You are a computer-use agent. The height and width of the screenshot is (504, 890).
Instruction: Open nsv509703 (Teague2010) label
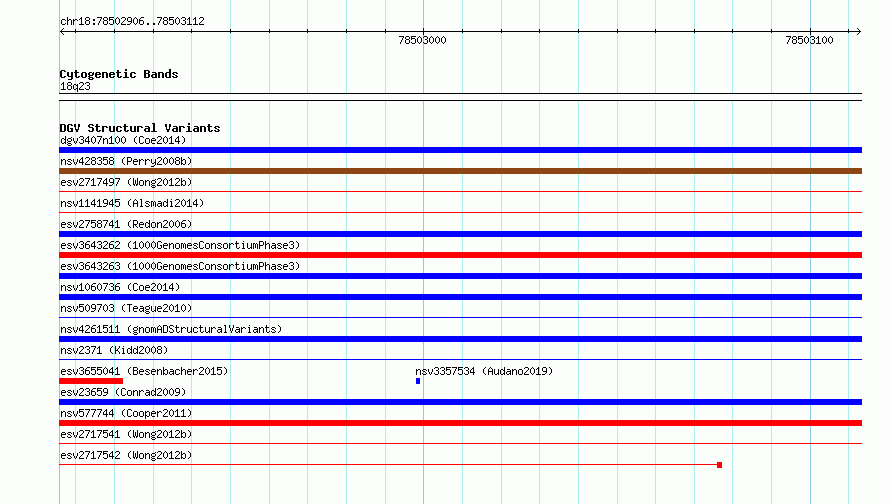click(126, 308)
